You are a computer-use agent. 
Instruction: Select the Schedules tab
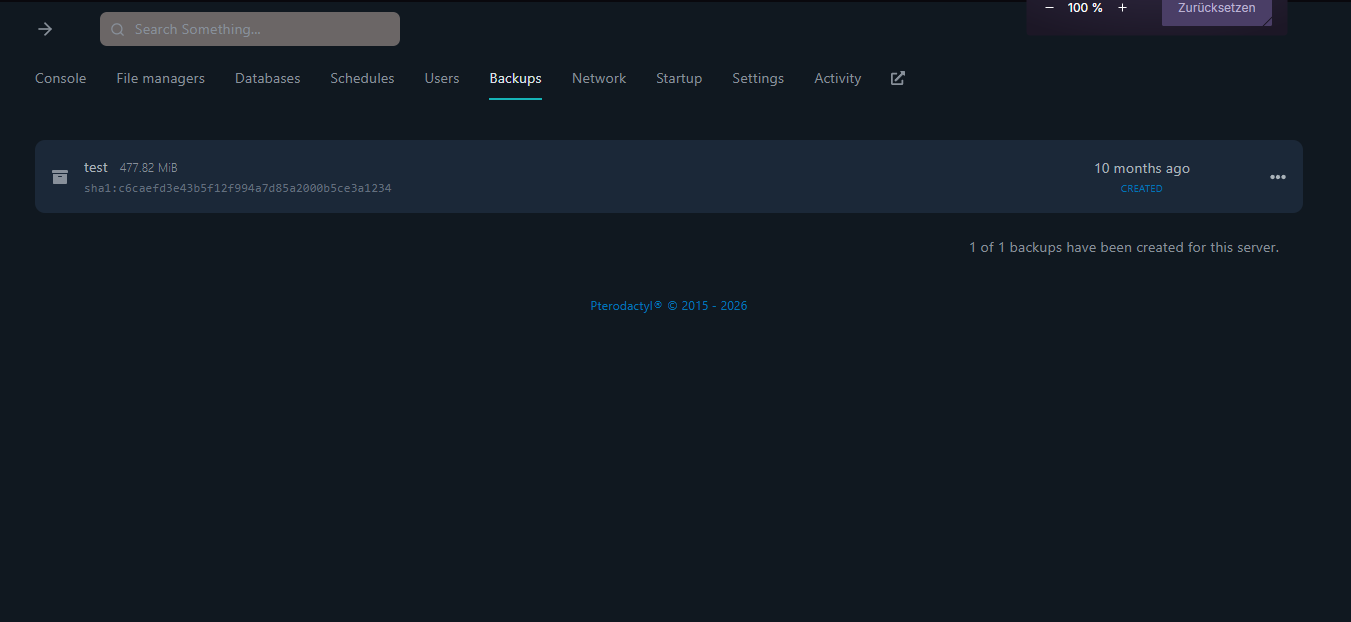pos(362,78)
